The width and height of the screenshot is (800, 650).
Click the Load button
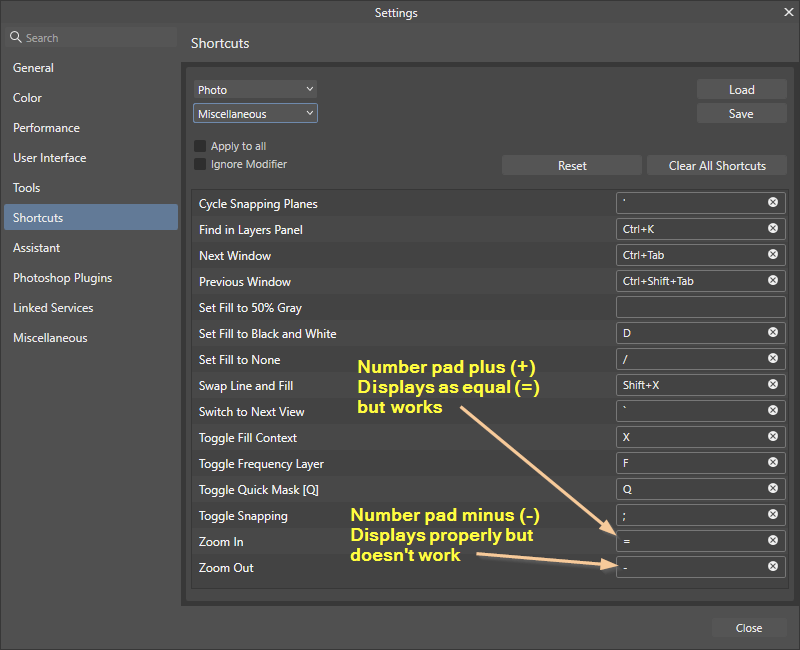point(741,89)
